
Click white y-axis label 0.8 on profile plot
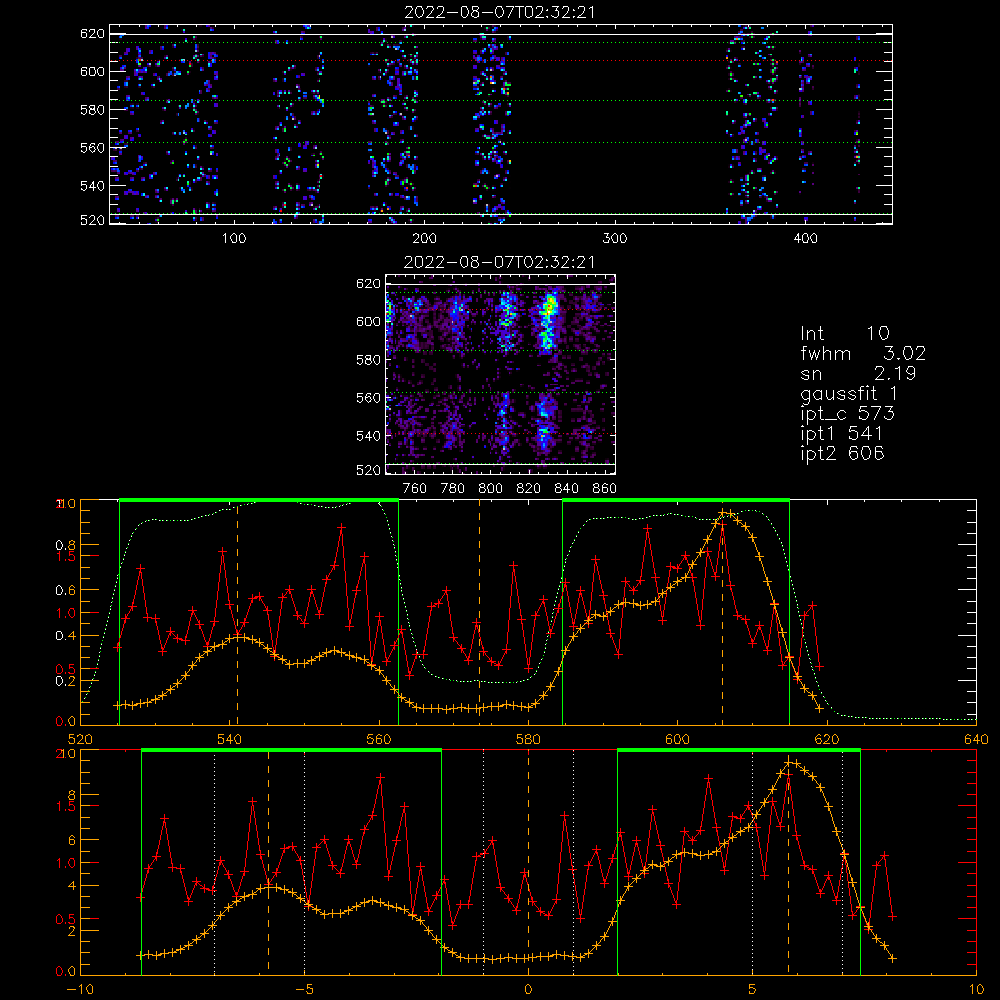pos(65,545)
